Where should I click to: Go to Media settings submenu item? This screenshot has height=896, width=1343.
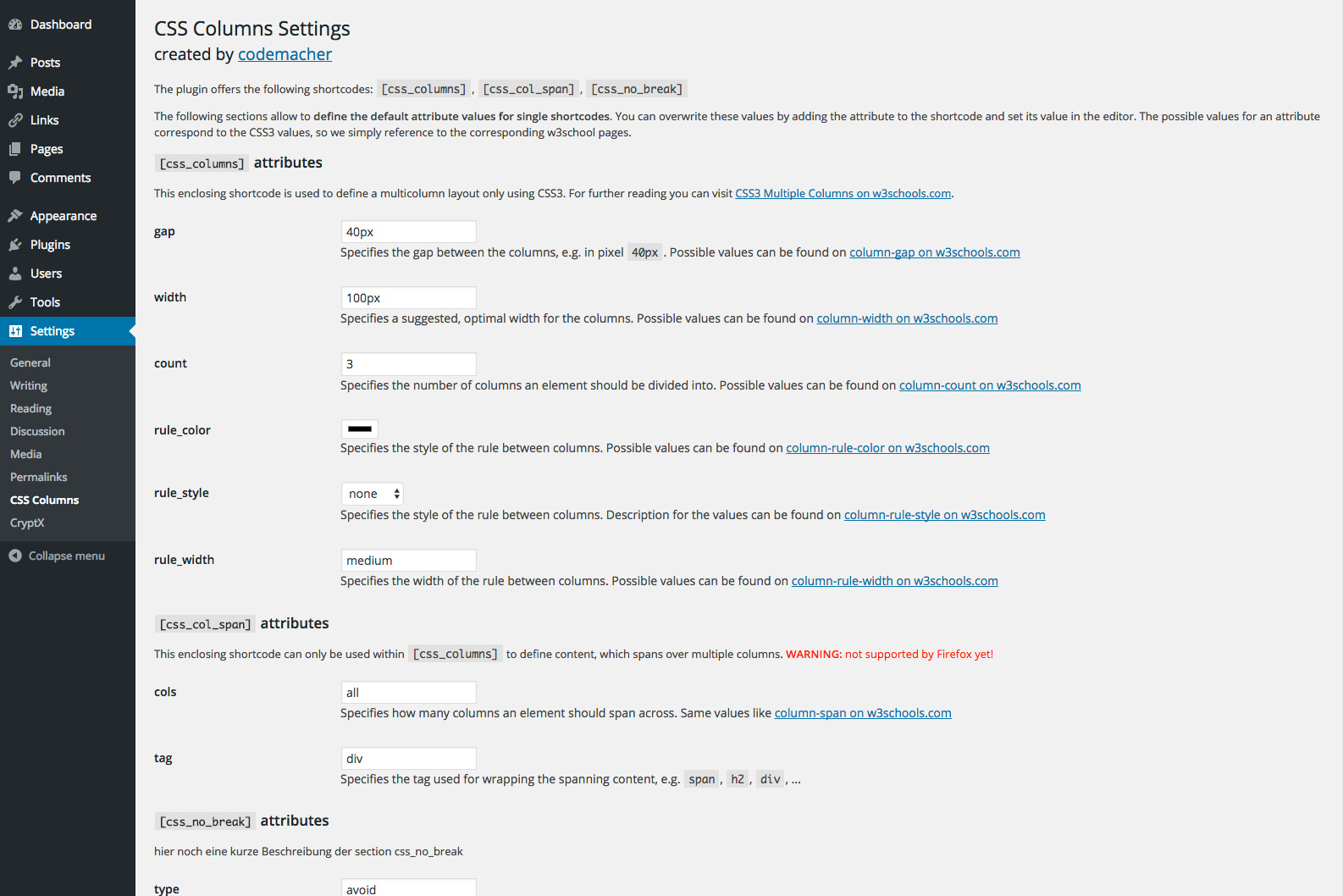tap(26, 454)
